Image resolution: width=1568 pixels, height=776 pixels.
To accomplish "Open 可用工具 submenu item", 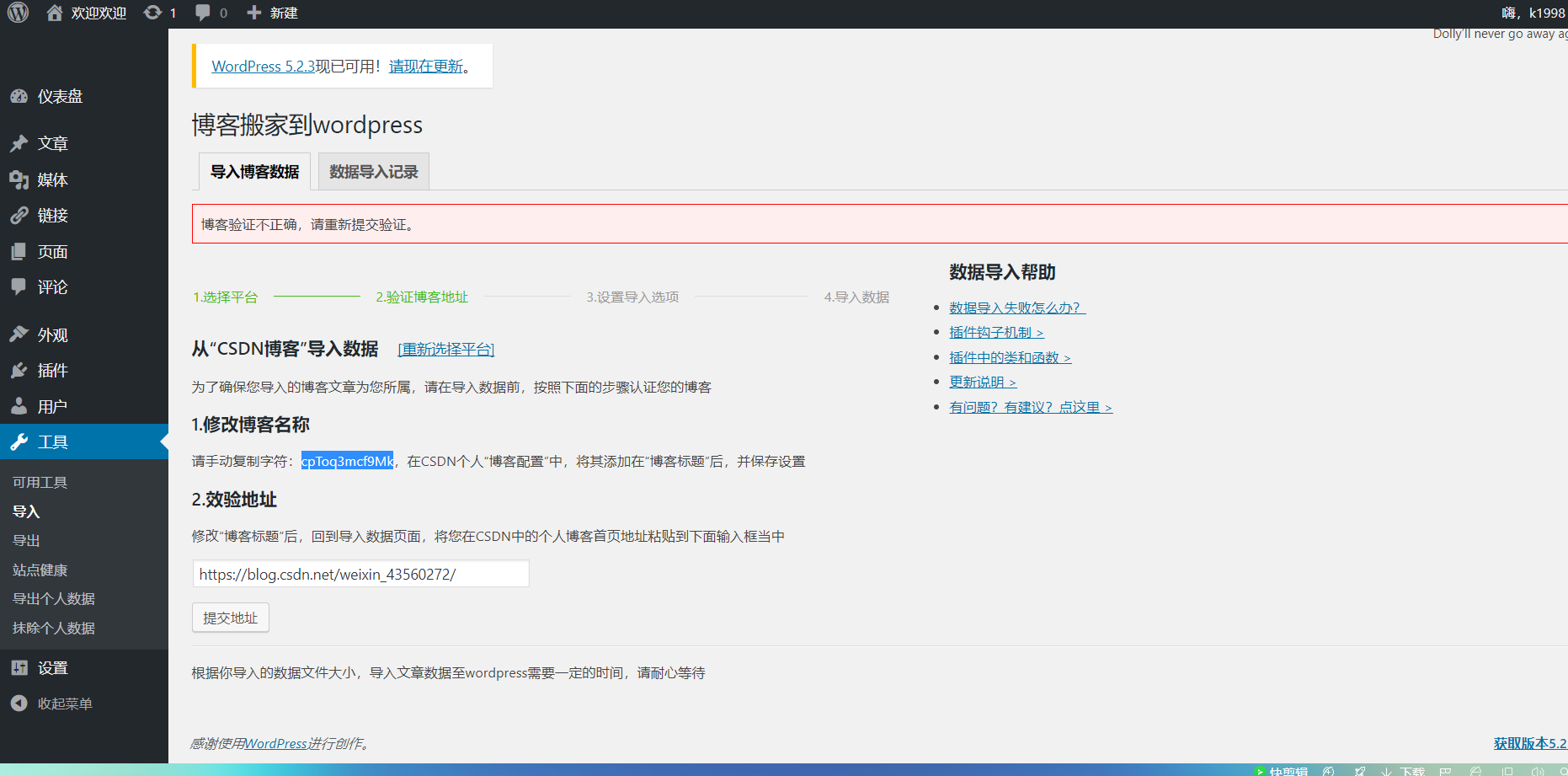I will (40, 482).
